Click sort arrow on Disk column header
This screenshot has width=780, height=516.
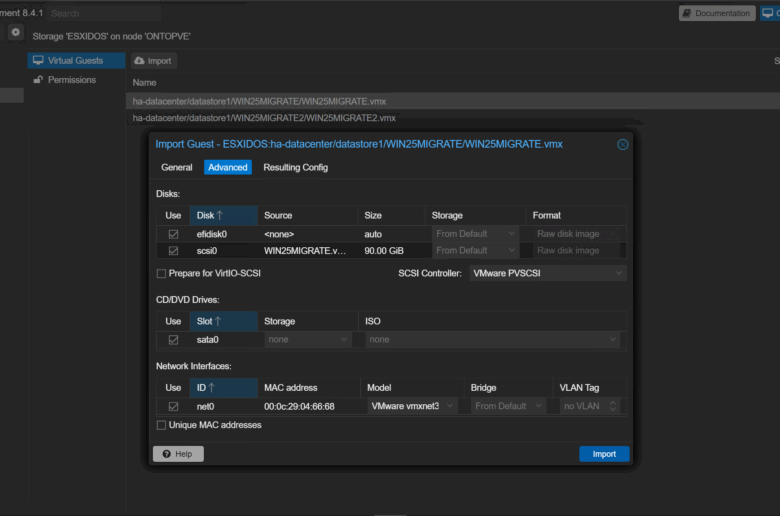pos(219,215)
